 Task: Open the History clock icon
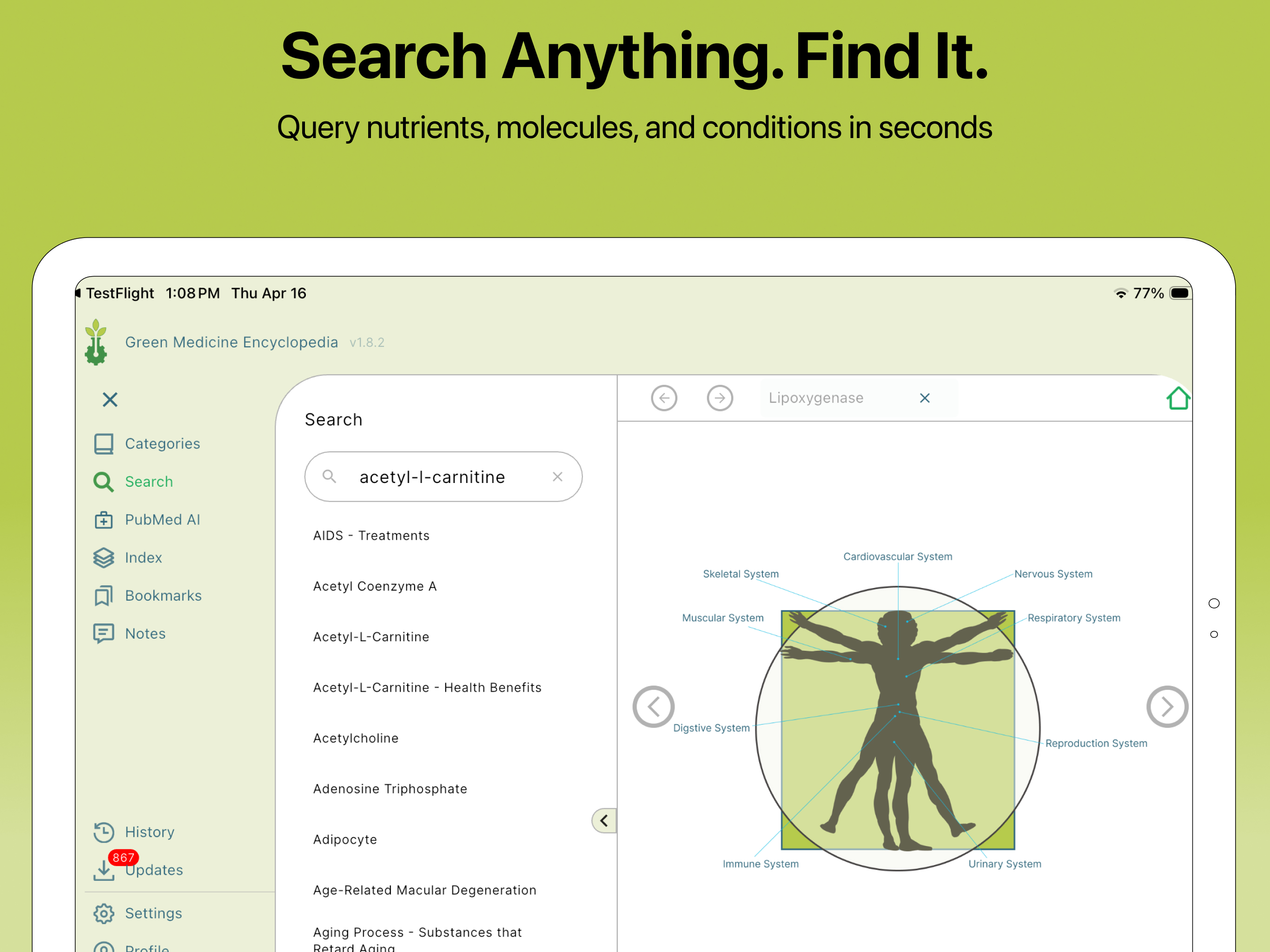(103, 832)
